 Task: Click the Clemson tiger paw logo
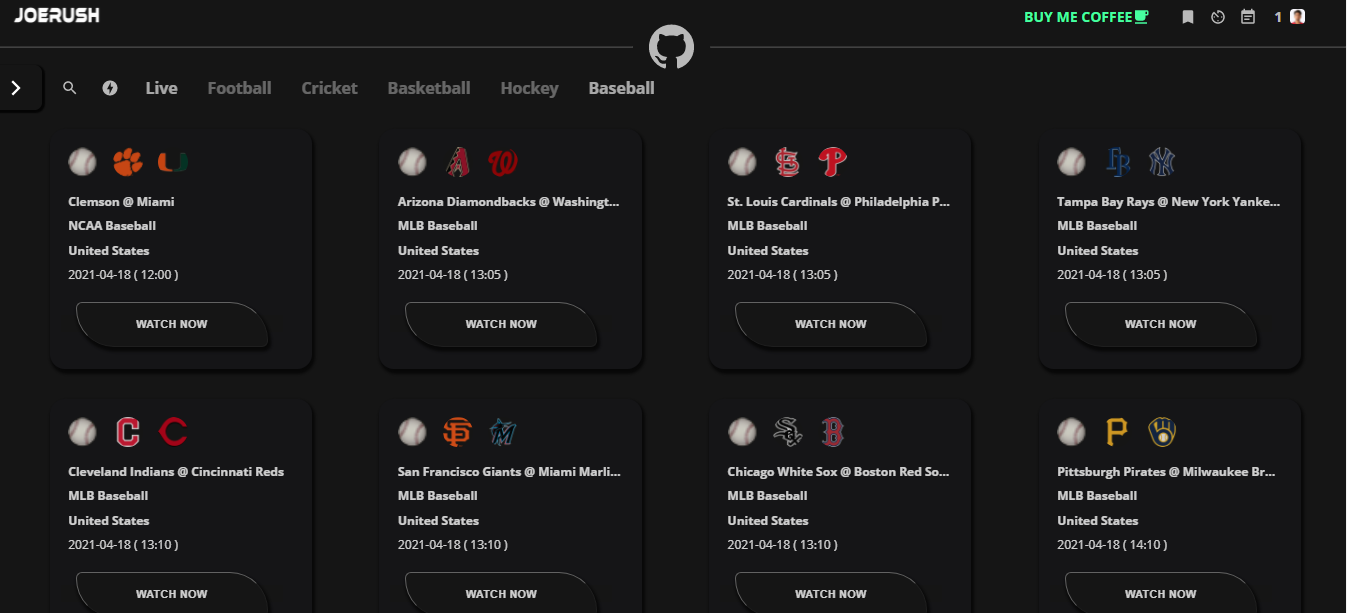(128, 162)
